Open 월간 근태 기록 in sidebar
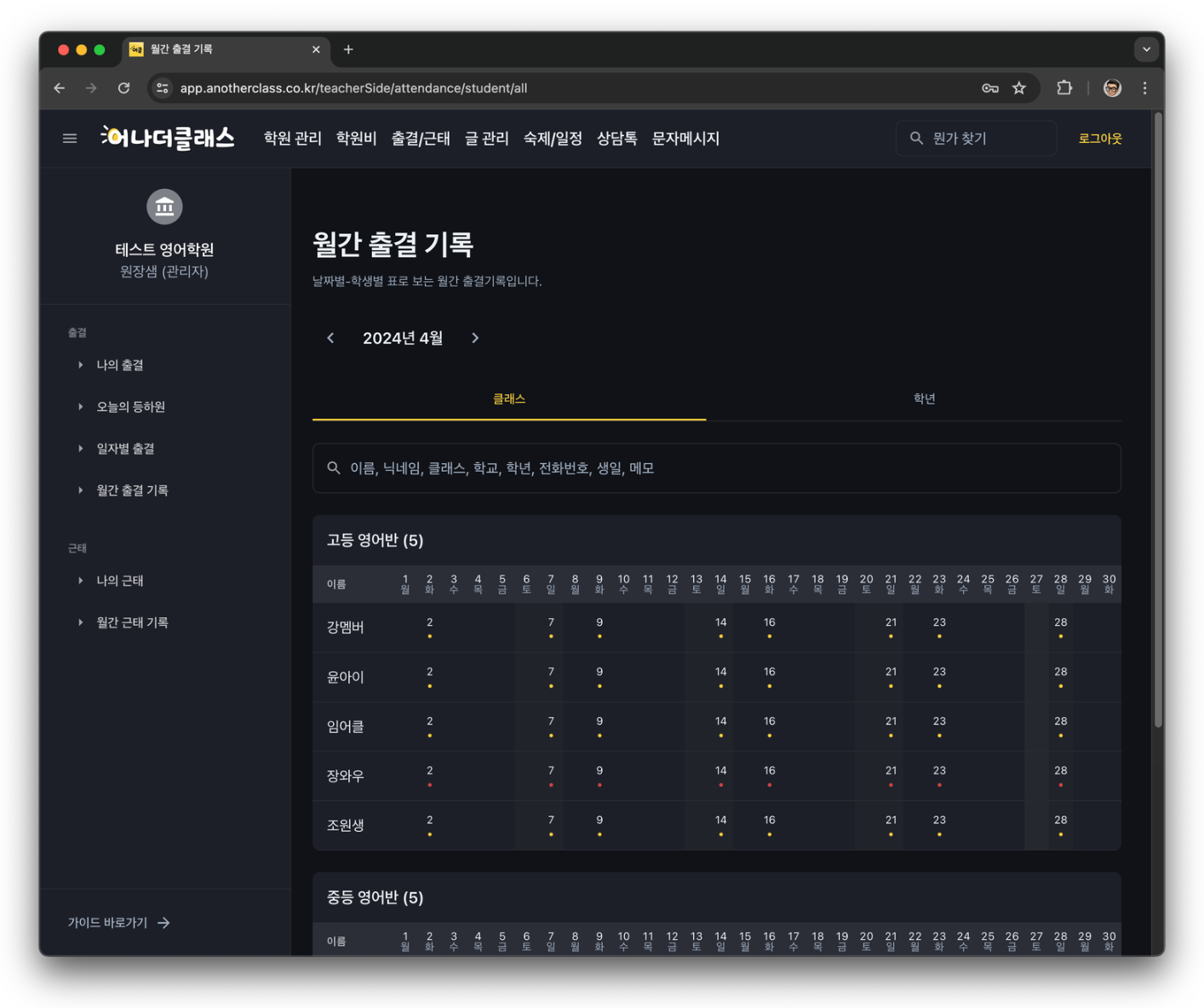The height and width of the screenshot is (1008, 1204). pos(132,621)
